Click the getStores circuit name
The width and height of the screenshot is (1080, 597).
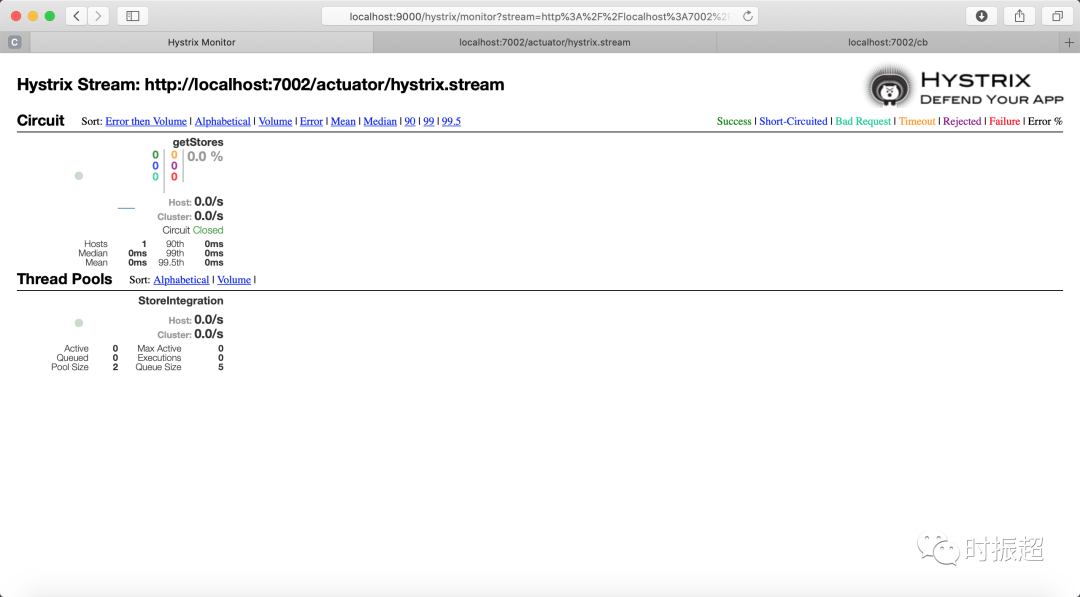[x=198, y=142]
